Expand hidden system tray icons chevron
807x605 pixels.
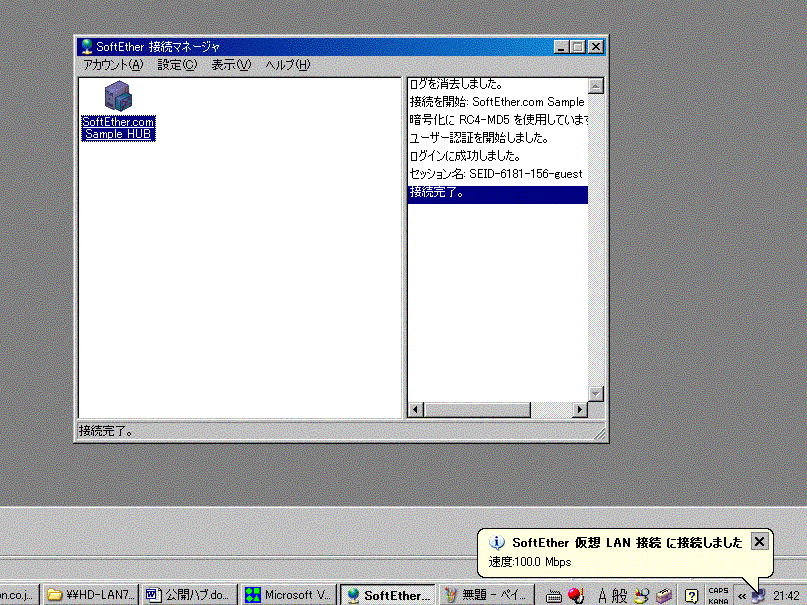tap(741, 595)
